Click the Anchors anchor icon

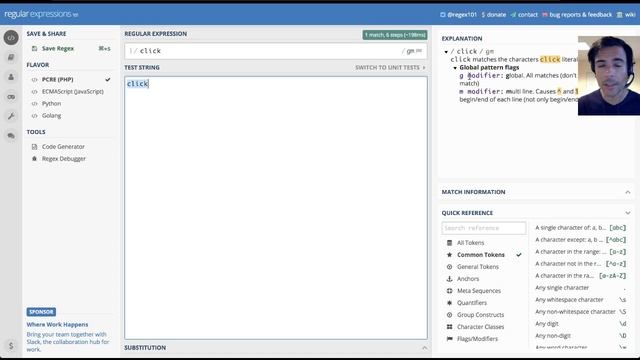pyautogui.click(x=449, y=279)
